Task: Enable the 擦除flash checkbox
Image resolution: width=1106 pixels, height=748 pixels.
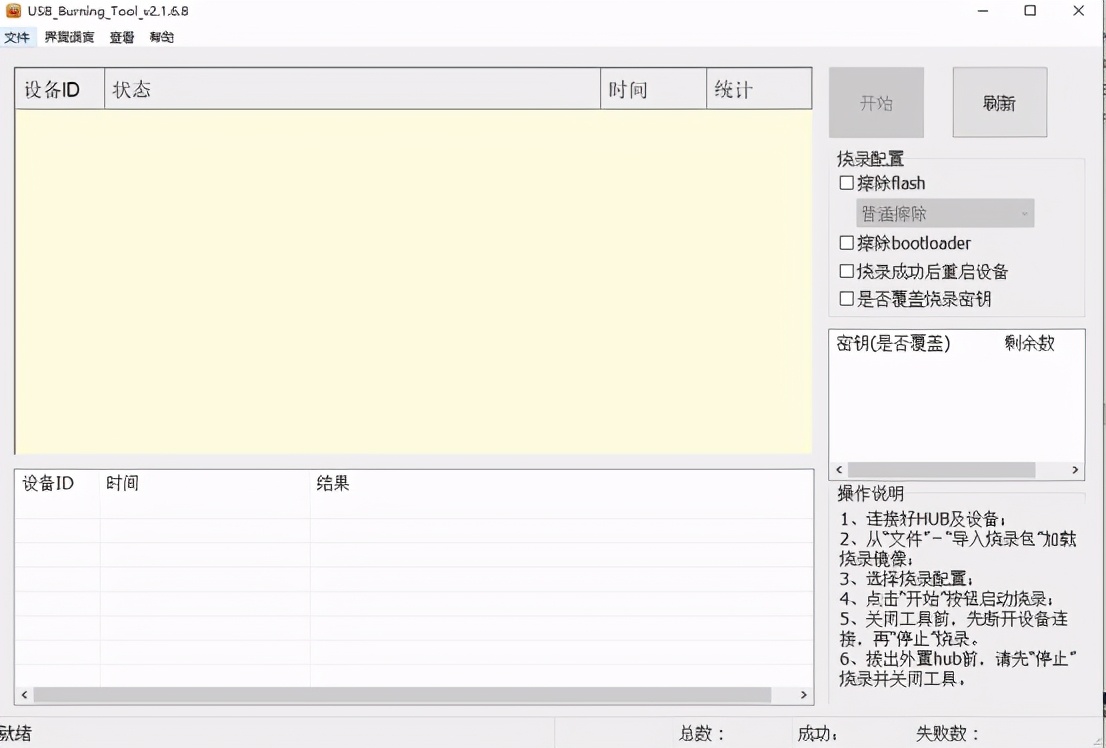Action: (845, 183)
